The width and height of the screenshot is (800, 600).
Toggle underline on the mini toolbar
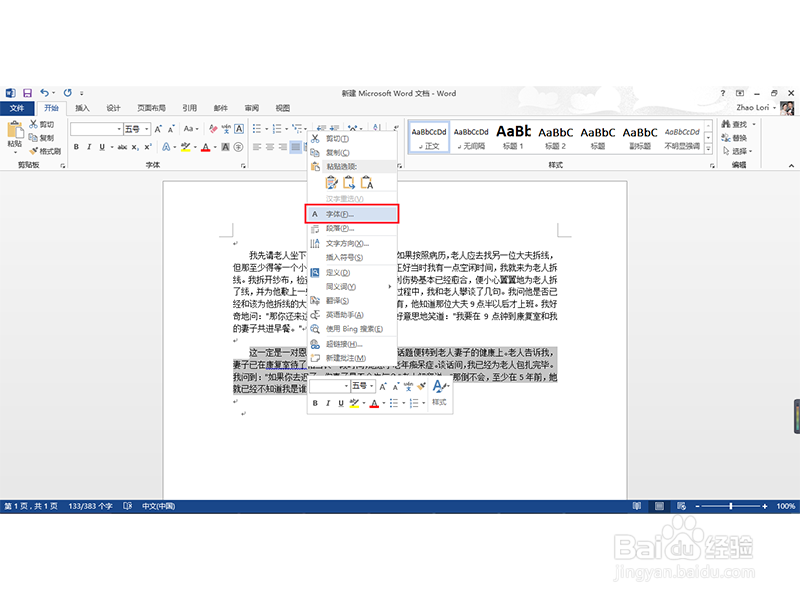point(341,402)
